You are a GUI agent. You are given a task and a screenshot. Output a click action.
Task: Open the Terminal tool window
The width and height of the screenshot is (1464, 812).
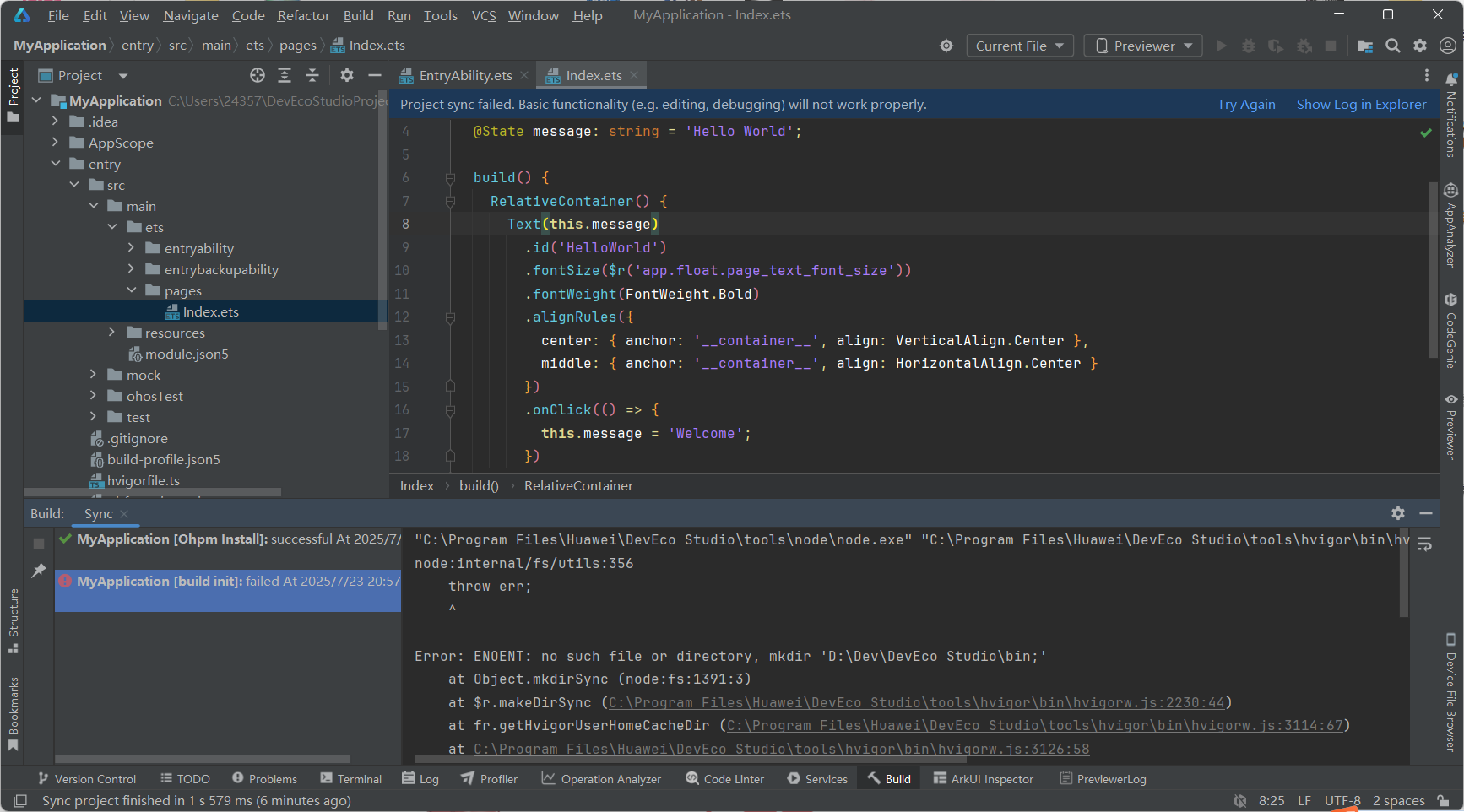pos(351,778)
